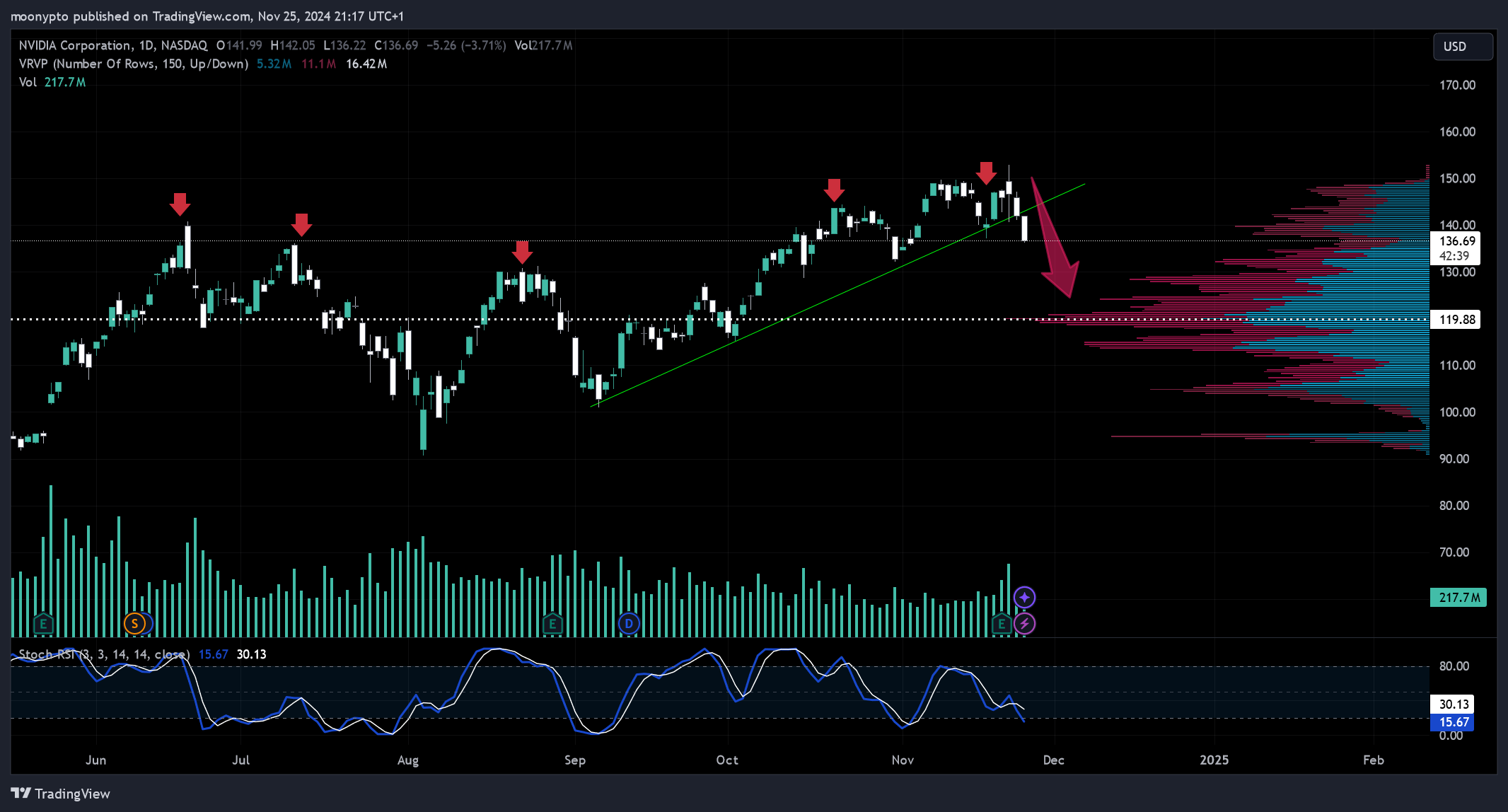This screenshot has width=1508, height=812.
Task: Click the 170.00 price axis label
Action: [1457, 85]
